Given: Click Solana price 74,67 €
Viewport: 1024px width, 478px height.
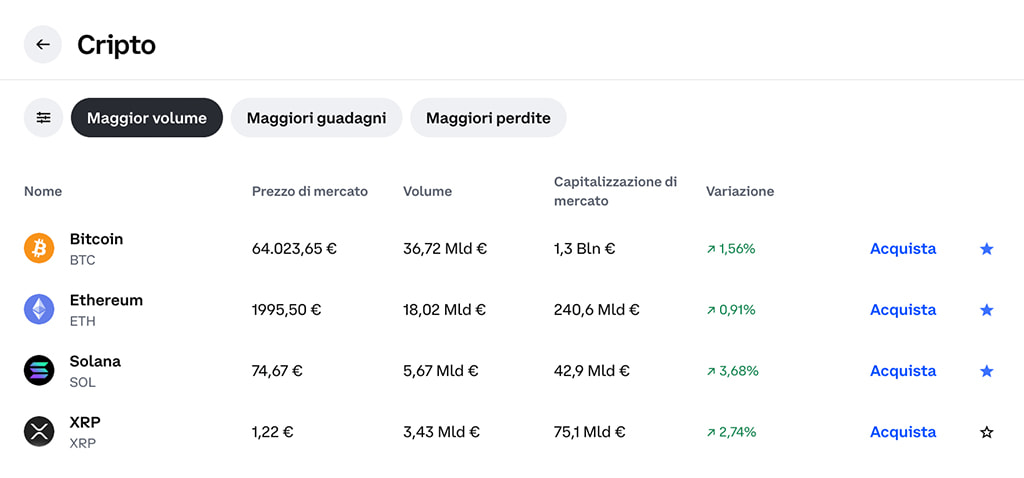Looking at the screenshot, I should [x=277, y=371].
